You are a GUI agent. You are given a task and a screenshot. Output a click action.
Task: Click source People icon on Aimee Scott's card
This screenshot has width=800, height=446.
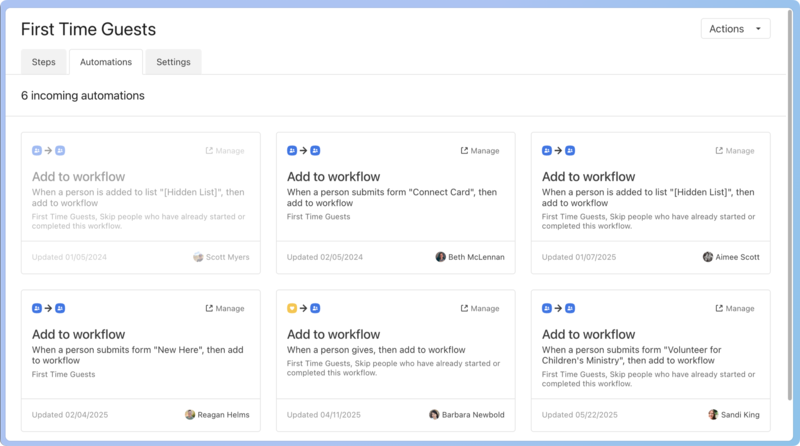pyautogui.click(x=547, y=151)
